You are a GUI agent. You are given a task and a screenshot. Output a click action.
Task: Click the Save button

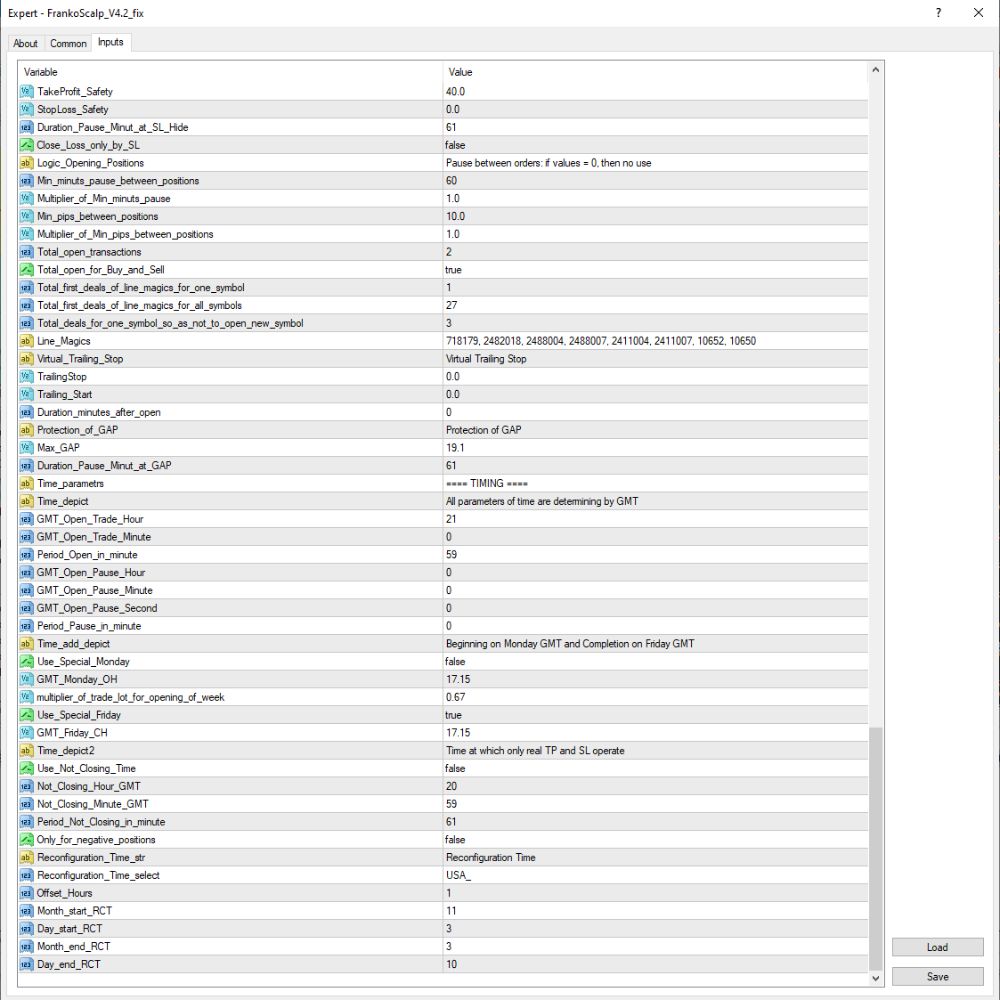pos(937,976)
